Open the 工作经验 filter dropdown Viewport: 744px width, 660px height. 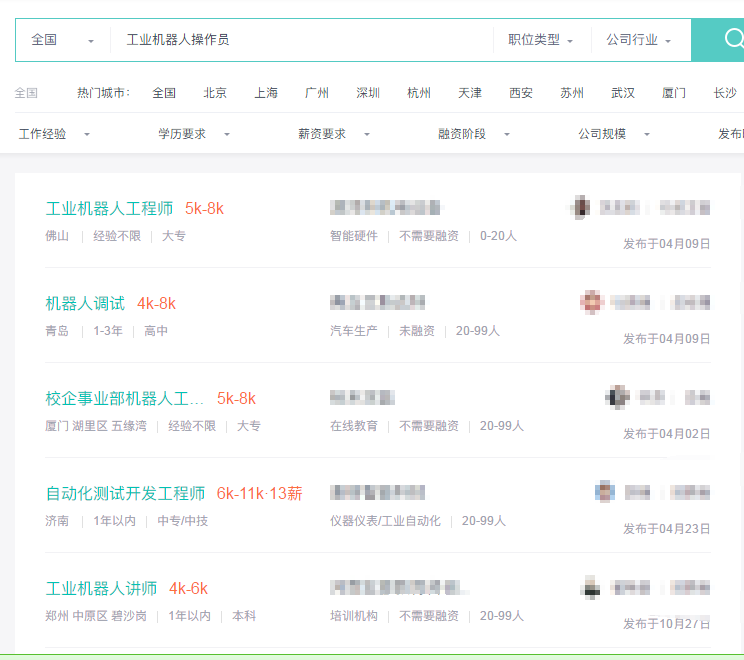(x=54, y=134)
